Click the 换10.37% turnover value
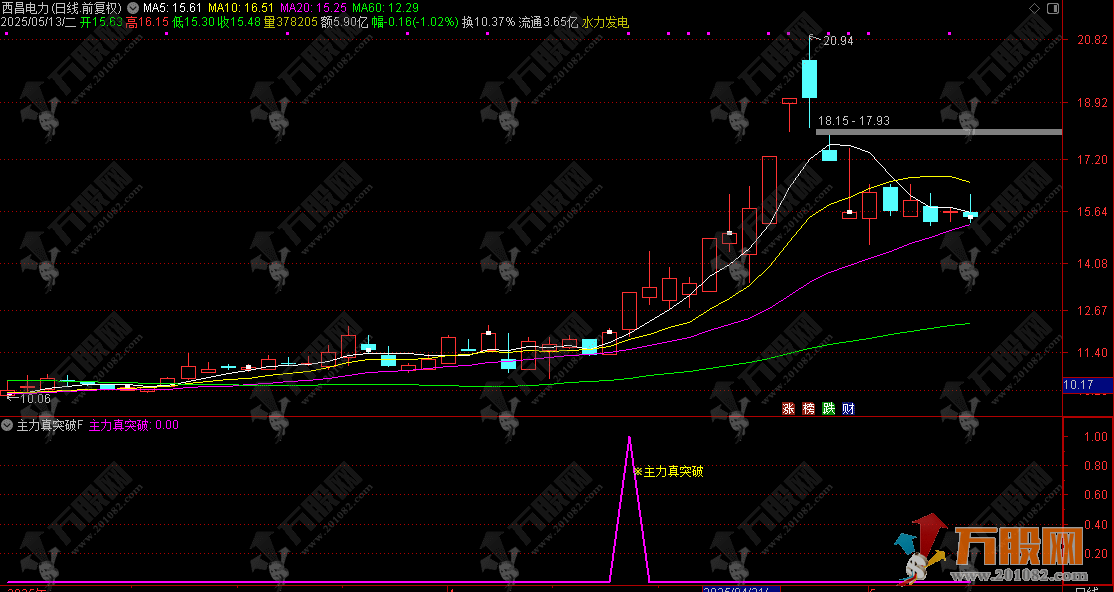Screen dimensions: 1114x592 tap(489, 23)
